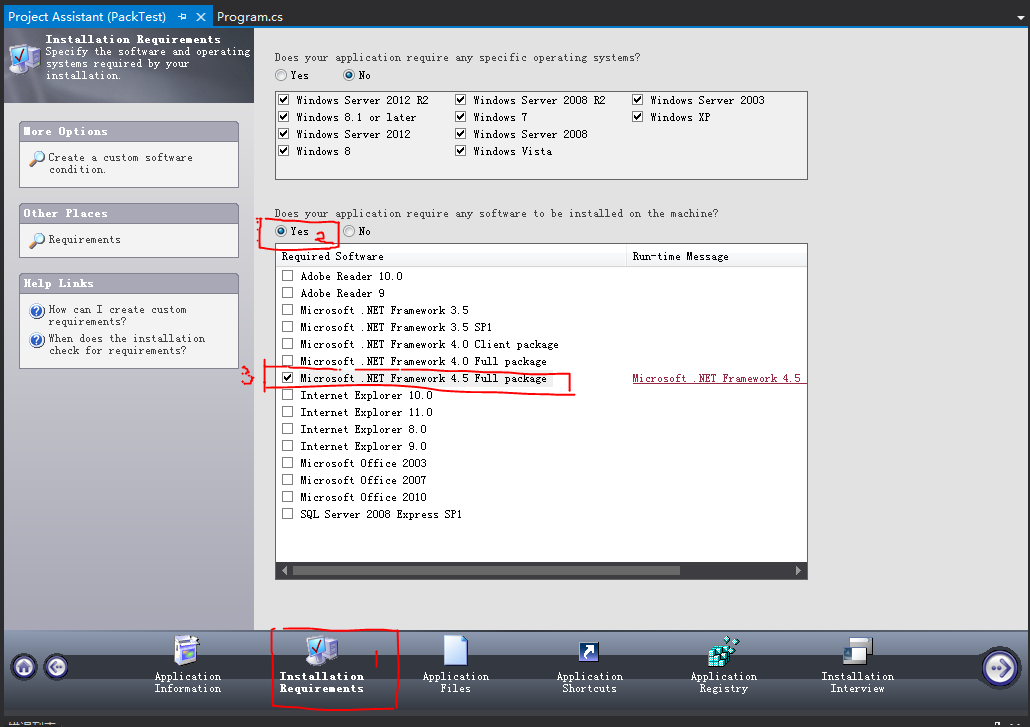
Task: Open the Application Registry icon
Action: click(723, 652)
